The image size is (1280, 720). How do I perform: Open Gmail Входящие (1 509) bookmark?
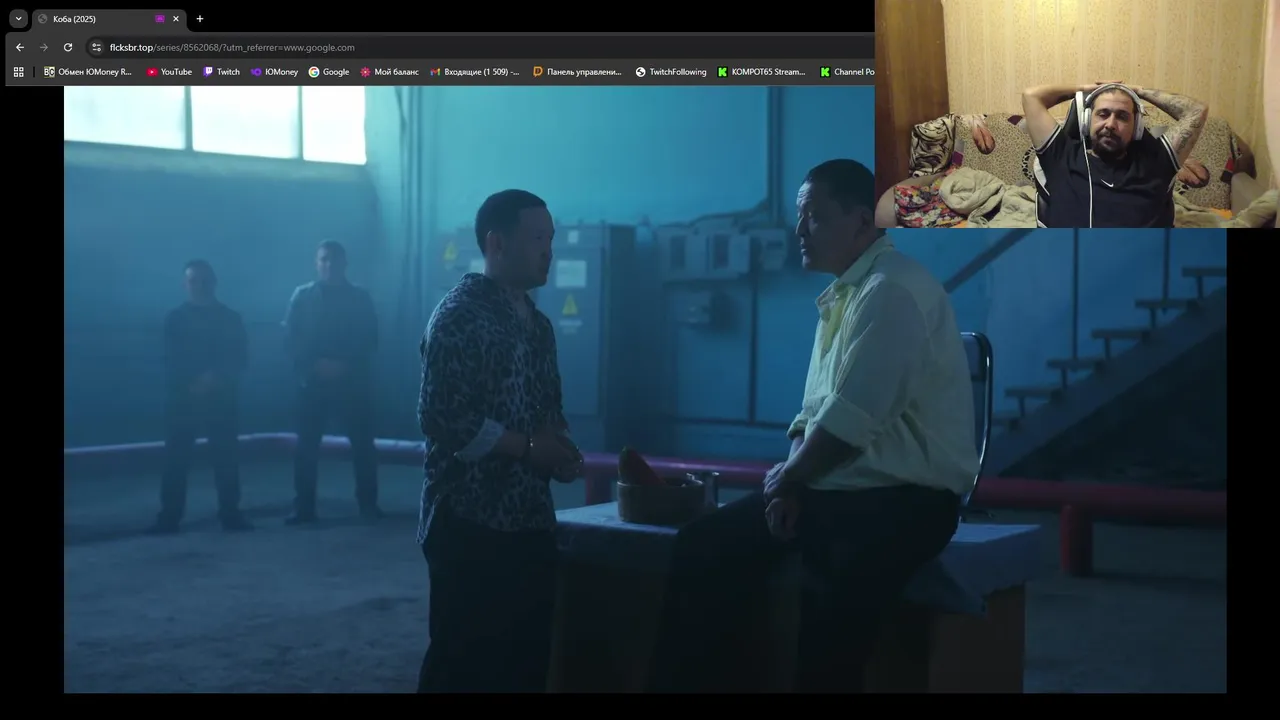click(x=475, y=72)
